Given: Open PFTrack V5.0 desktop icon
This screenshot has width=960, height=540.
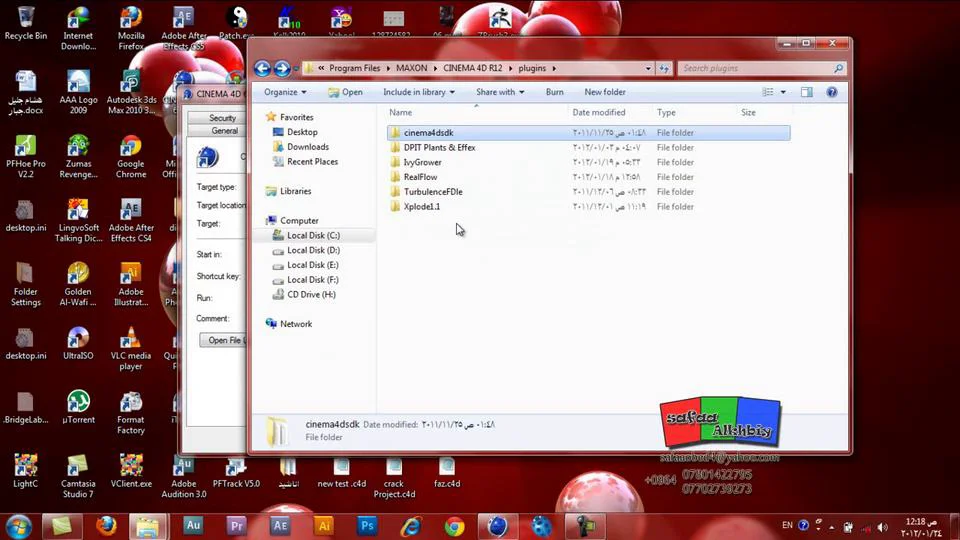Looking at the screenshot, I should coord(236,473).
